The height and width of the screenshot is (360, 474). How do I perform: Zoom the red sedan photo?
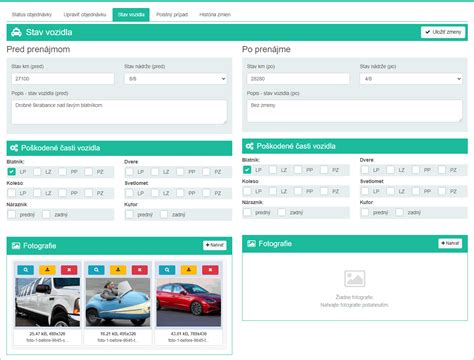[167, 270]
